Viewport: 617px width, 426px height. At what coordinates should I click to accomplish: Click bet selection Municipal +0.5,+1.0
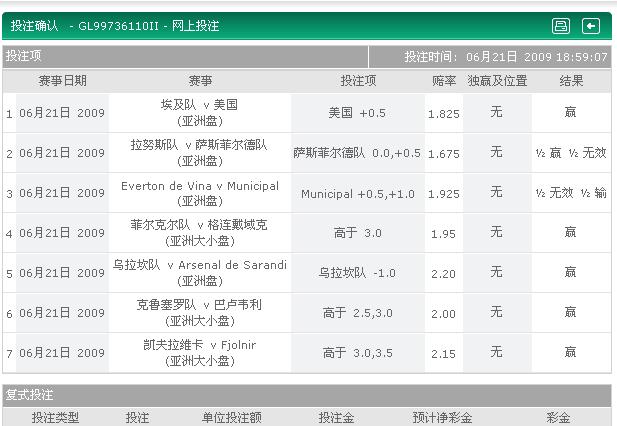[358, 194]
